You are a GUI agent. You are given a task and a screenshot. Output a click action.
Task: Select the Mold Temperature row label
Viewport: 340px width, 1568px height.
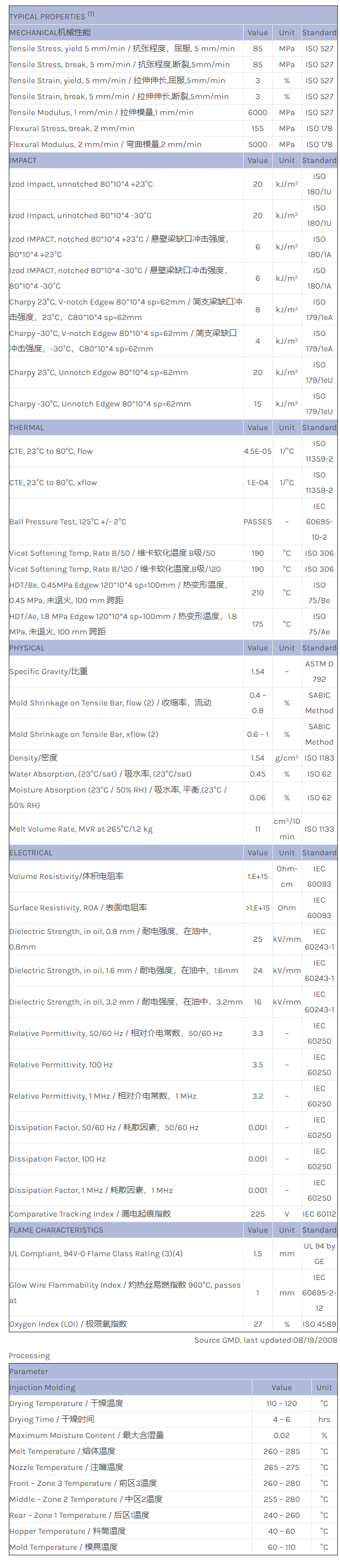pyautogui.click(x=63, y=1547)
